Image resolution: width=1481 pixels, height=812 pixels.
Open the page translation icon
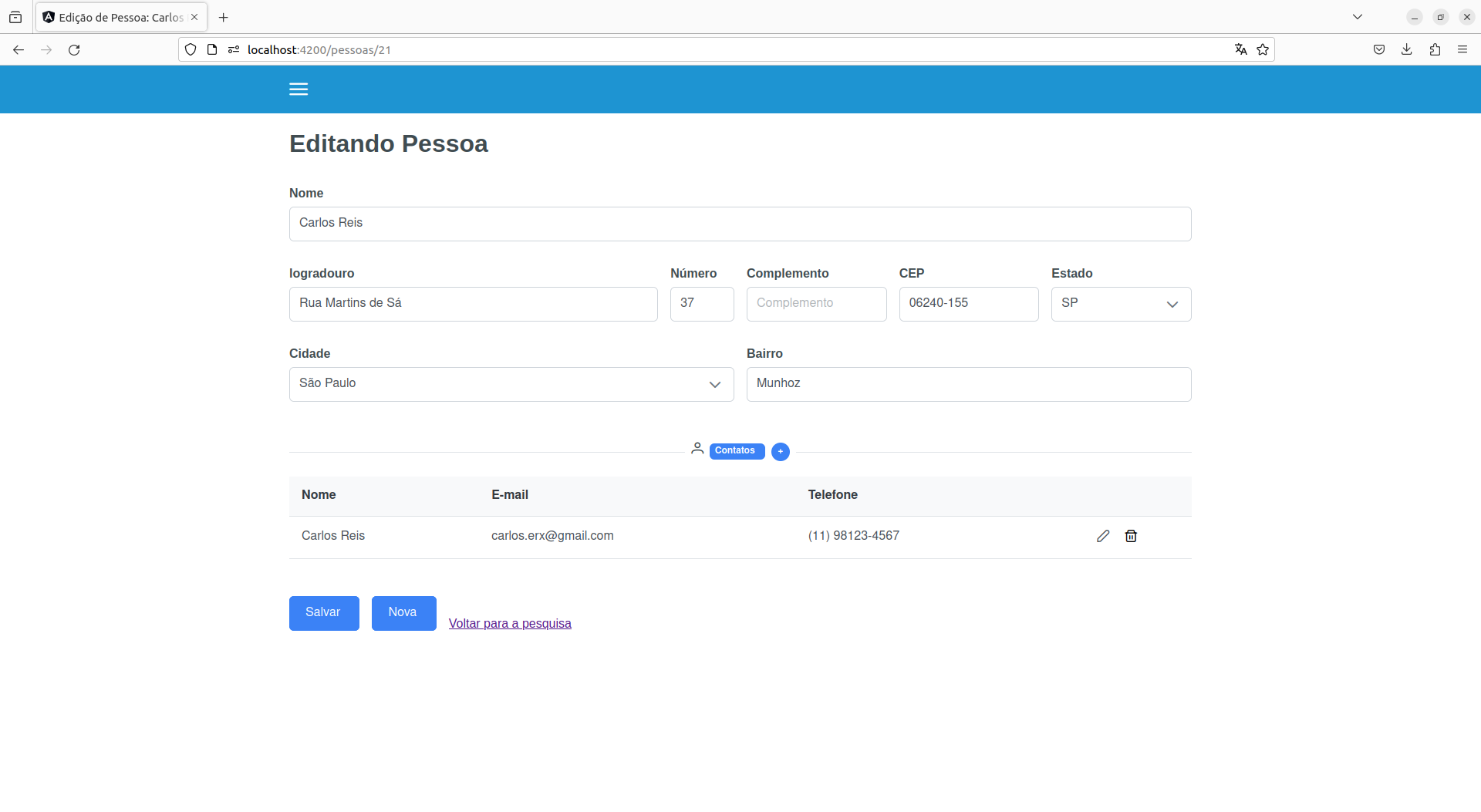pyautogui.click(x=1240, y=49)
